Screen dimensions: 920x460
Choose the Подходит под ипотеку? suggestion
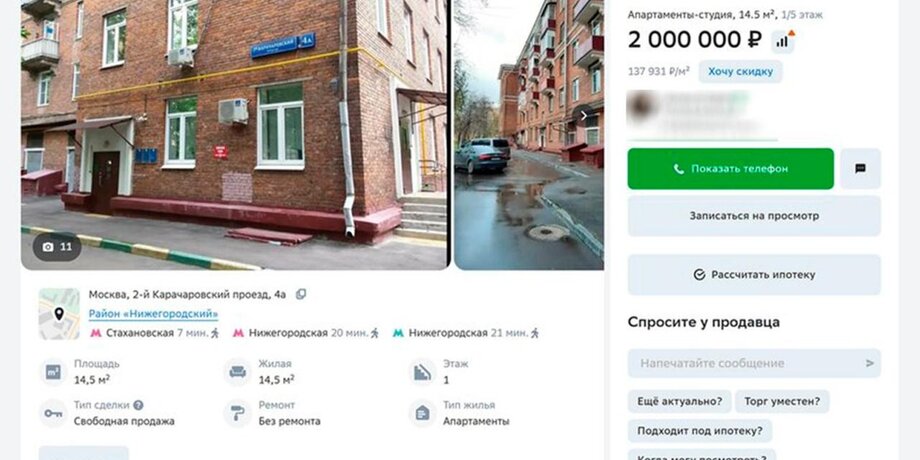pos(700,431)
